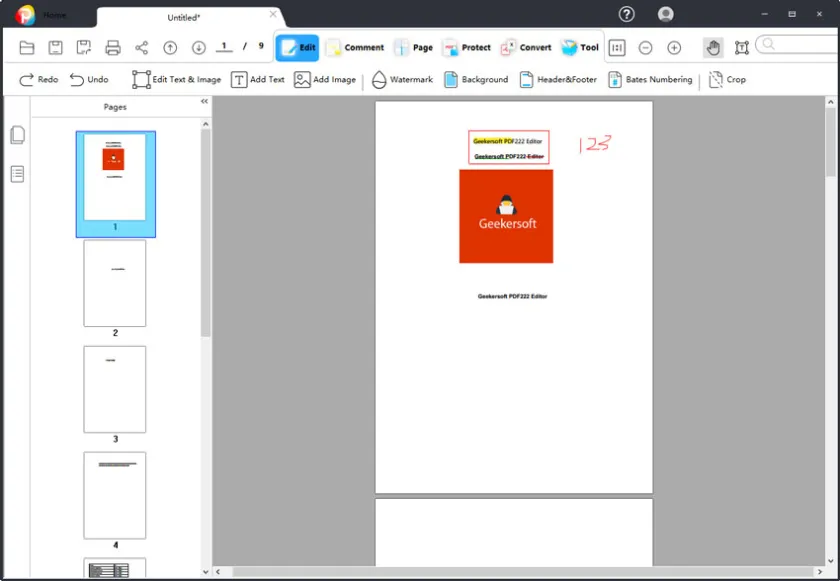This screenshot has height=581, width=840.
Task: Go to previous page with up arrow
Action: click(170, 48)
